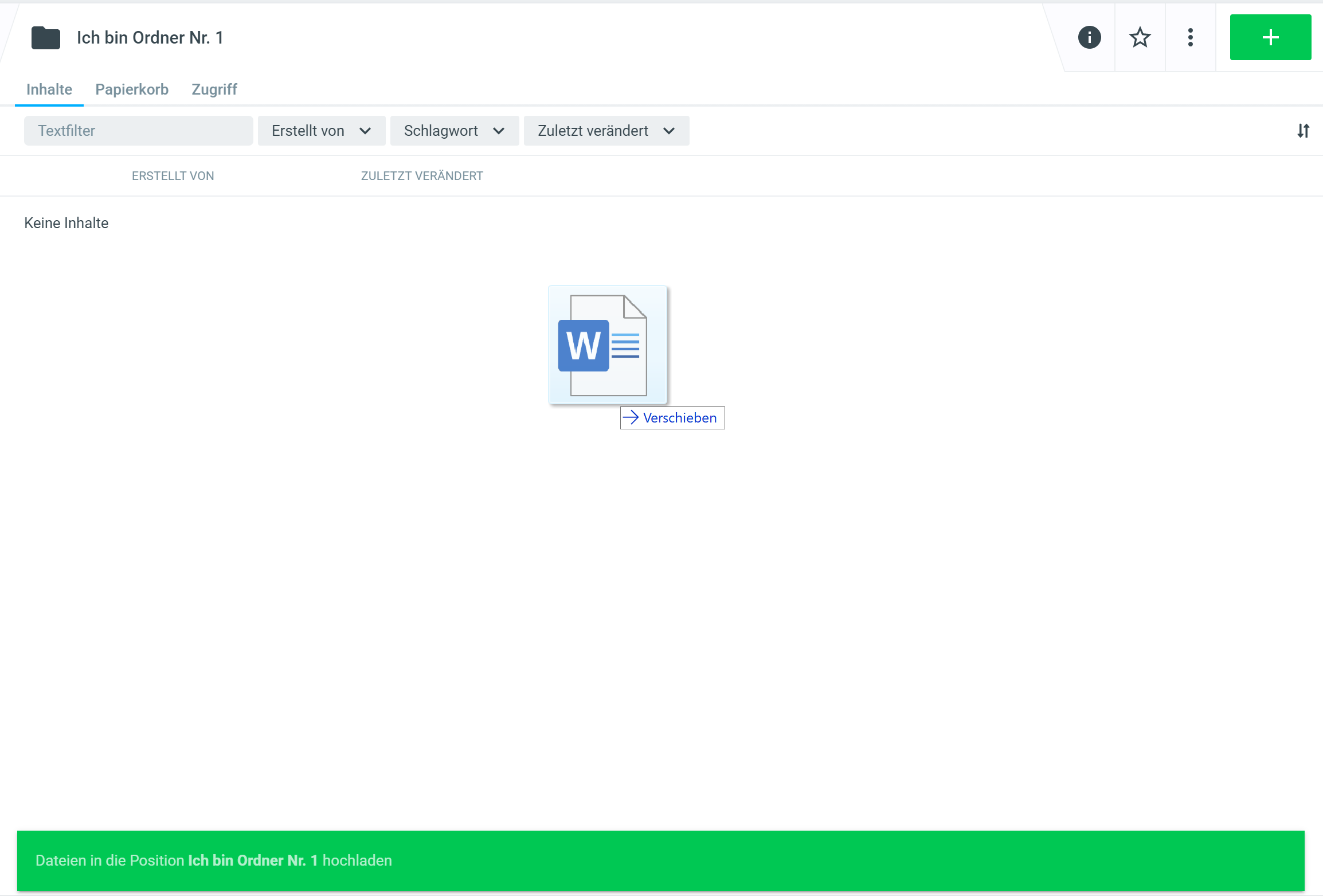Mark folder as favorite with star icon
1323x896 pixels.
1140,38
